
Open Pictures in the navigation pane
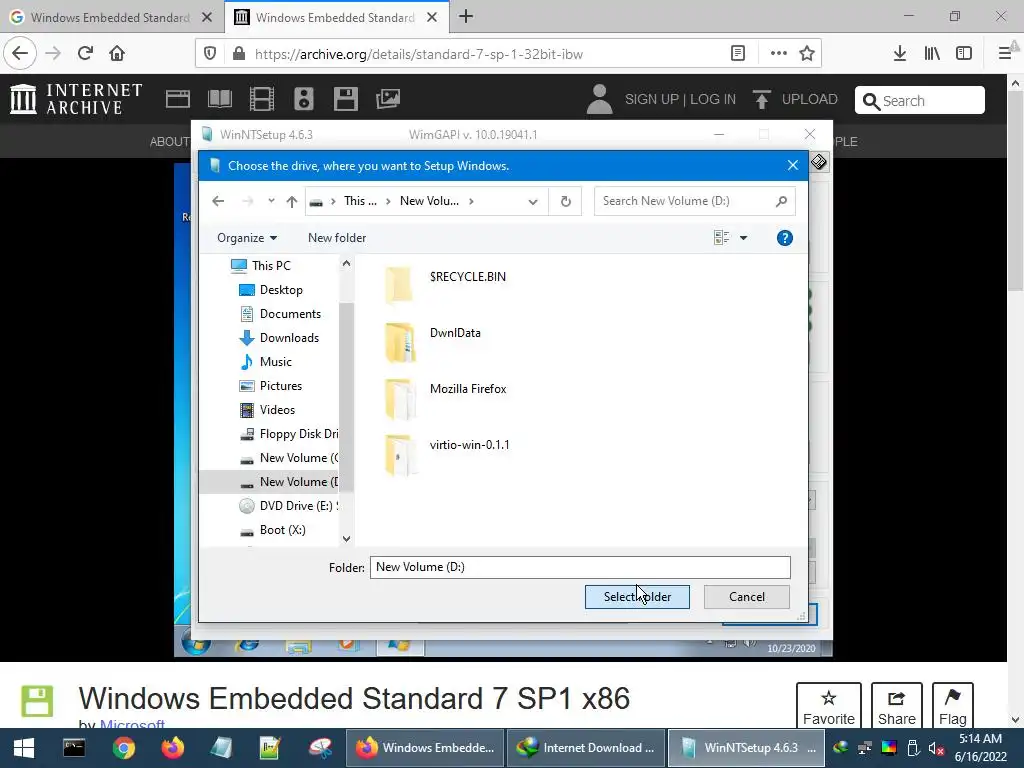[281, 386]
